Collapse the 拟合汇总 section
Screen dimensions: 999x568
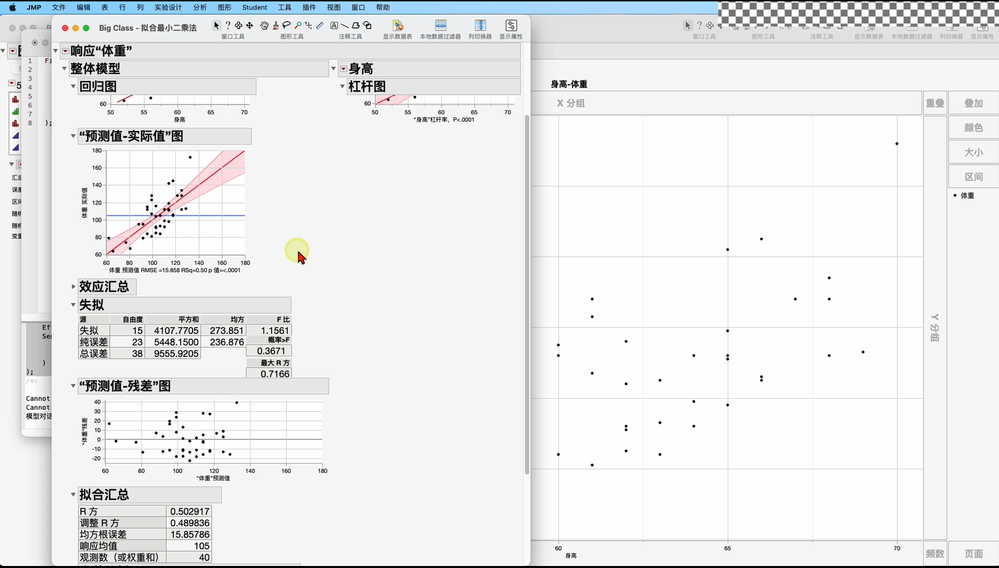pos(73,494)
